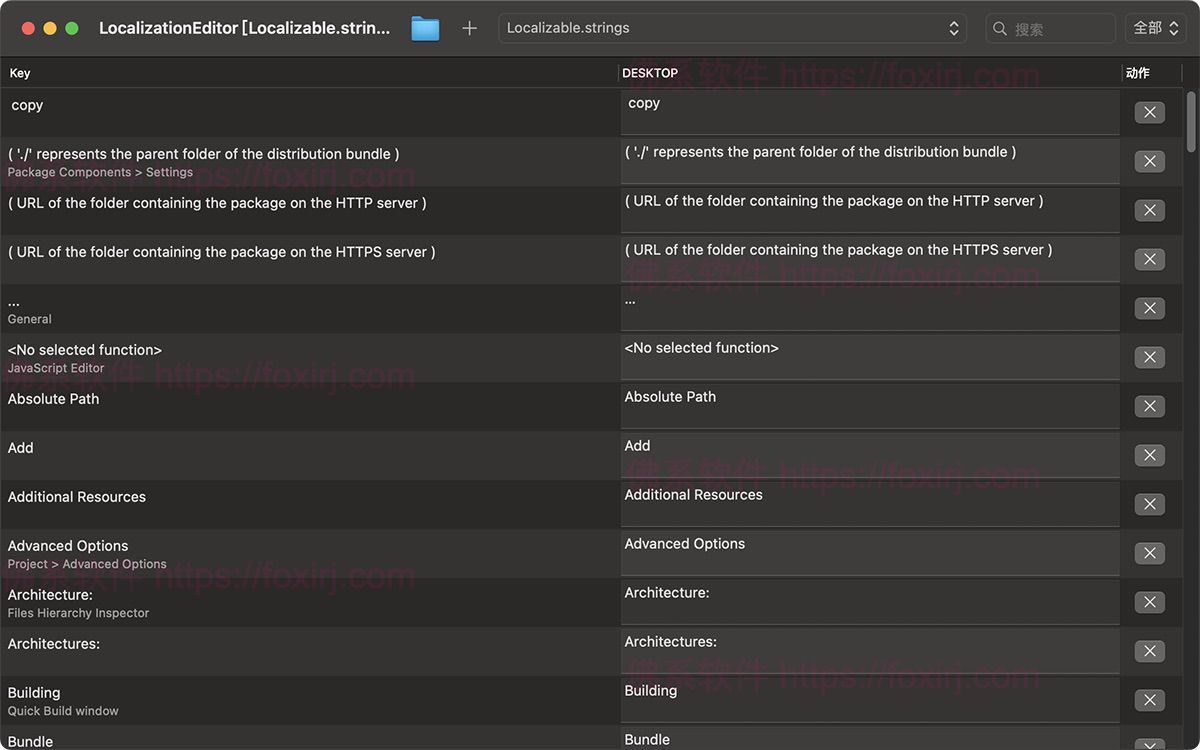Screen dimensions: 1200x750
Task: Click the plus icon in toolbar
Action: point(469,29)
